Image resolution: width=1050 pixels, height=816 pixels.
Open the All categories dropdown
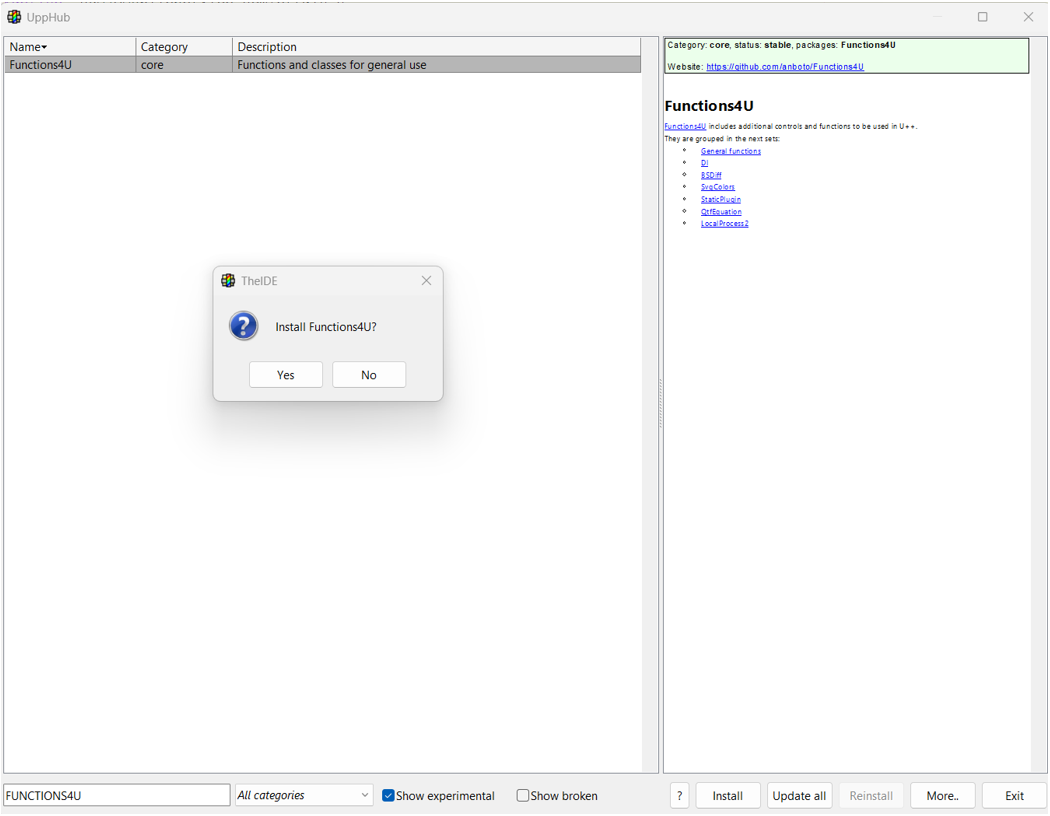(303, 794)
